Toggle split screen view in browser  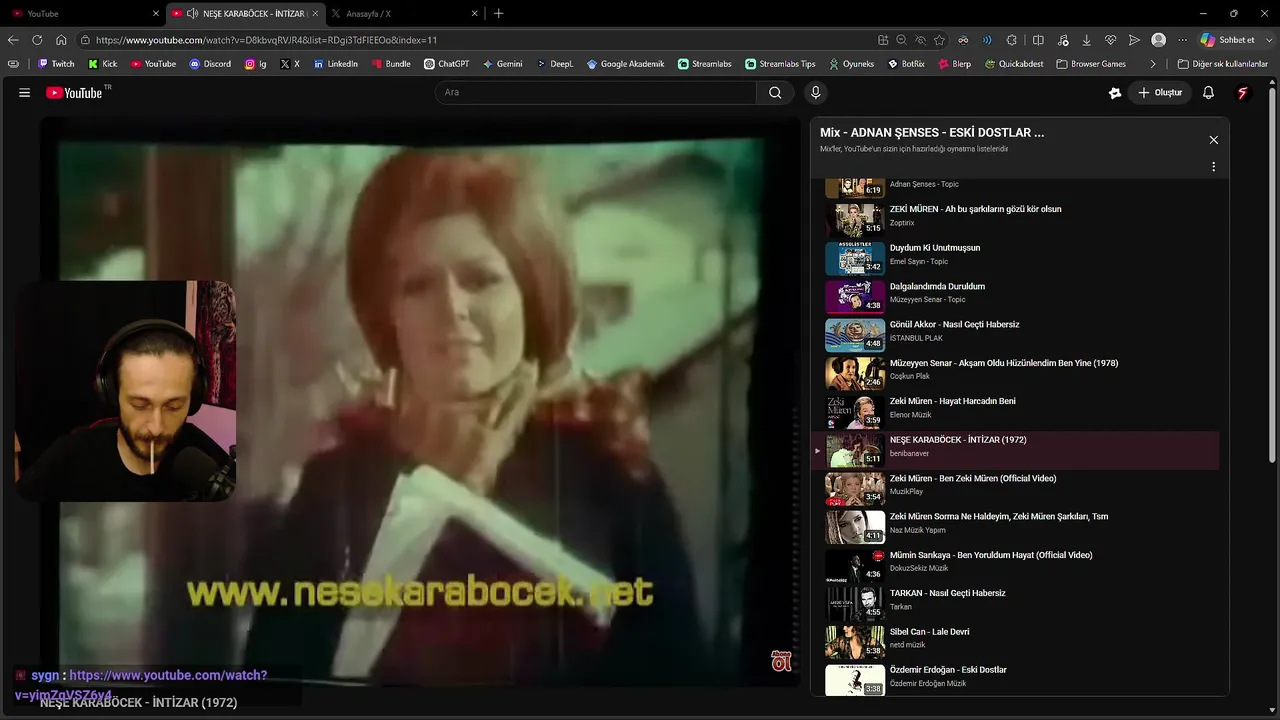tap(1038, 40)
